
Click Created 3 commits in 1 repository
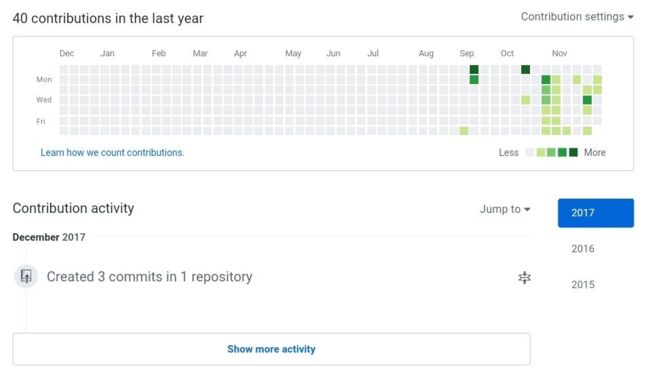click(x=149, y=277)
